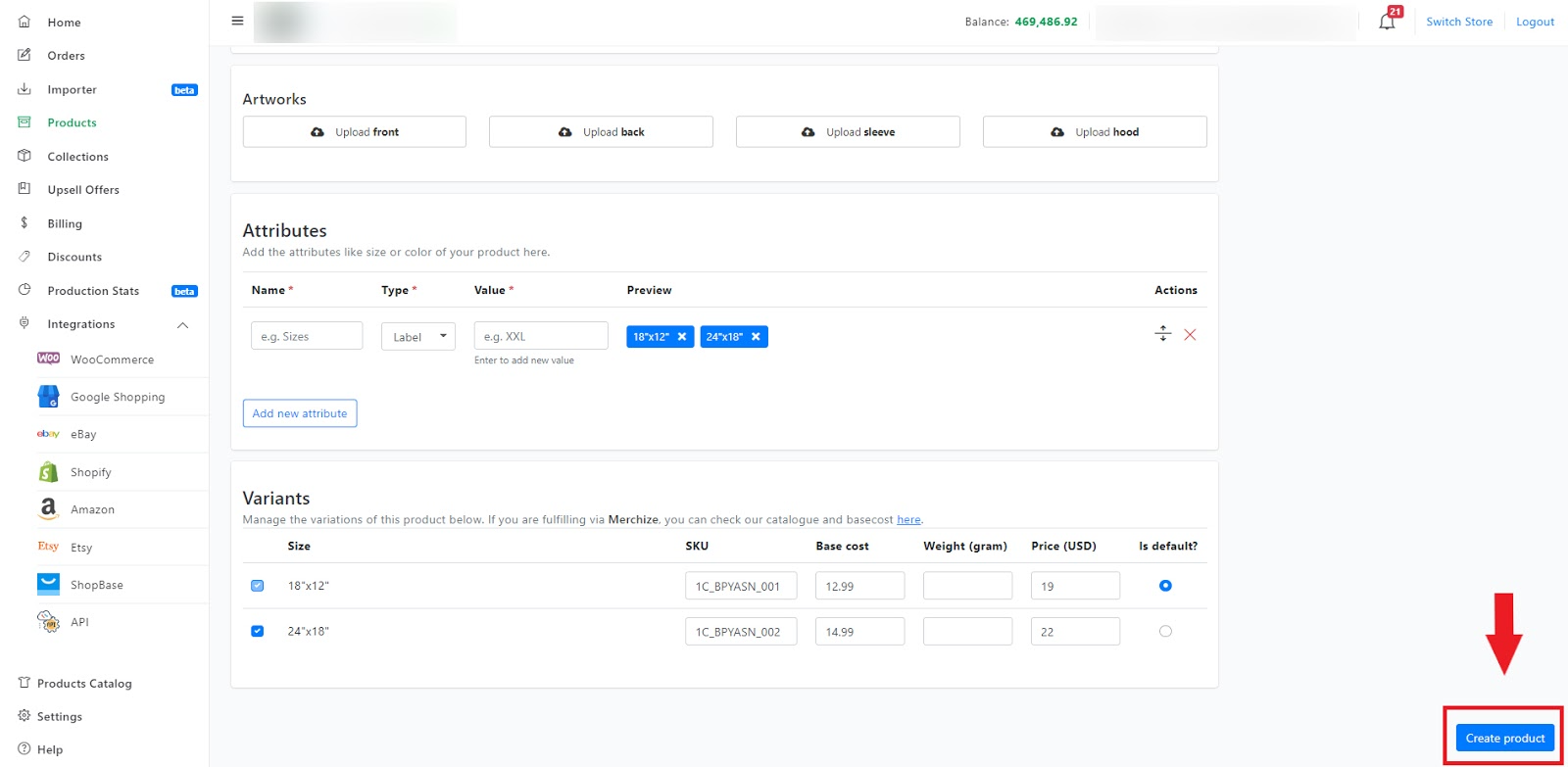Click the Billing dollar icon

click(x=24, y=223)
